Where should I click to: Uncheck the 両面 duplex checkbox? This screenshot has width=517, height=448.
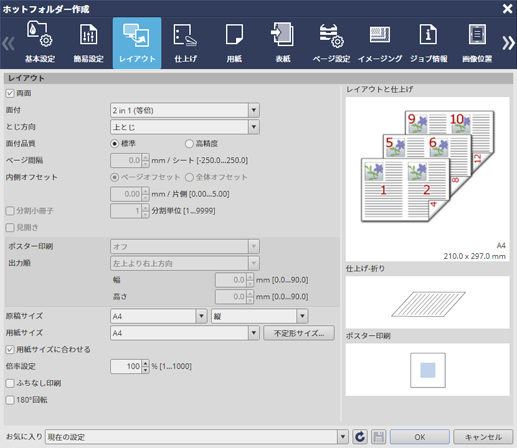10,93
